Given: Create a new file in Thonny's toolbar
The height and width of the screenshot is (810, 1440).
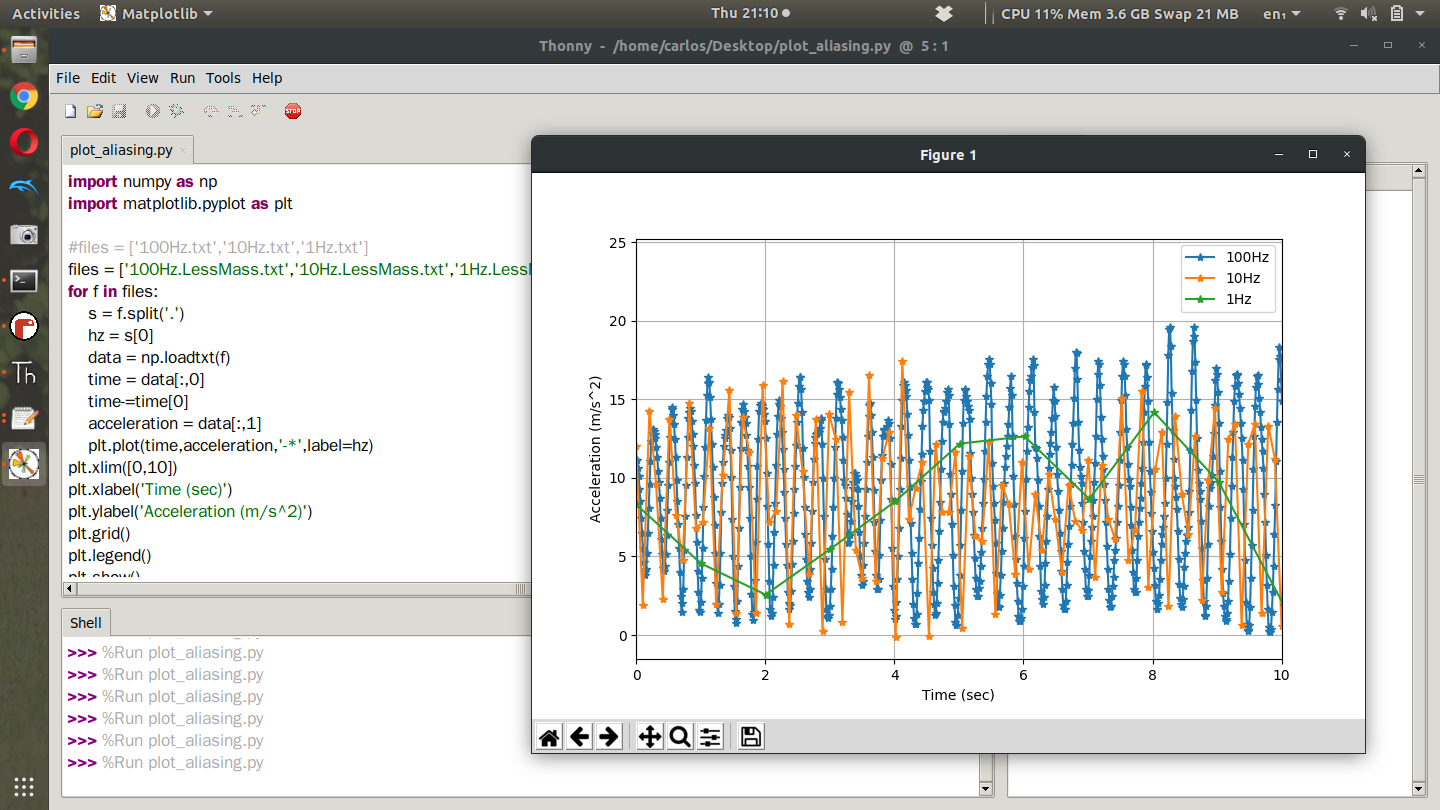Looking at the screenshot, I should click(x=71, y=111).
